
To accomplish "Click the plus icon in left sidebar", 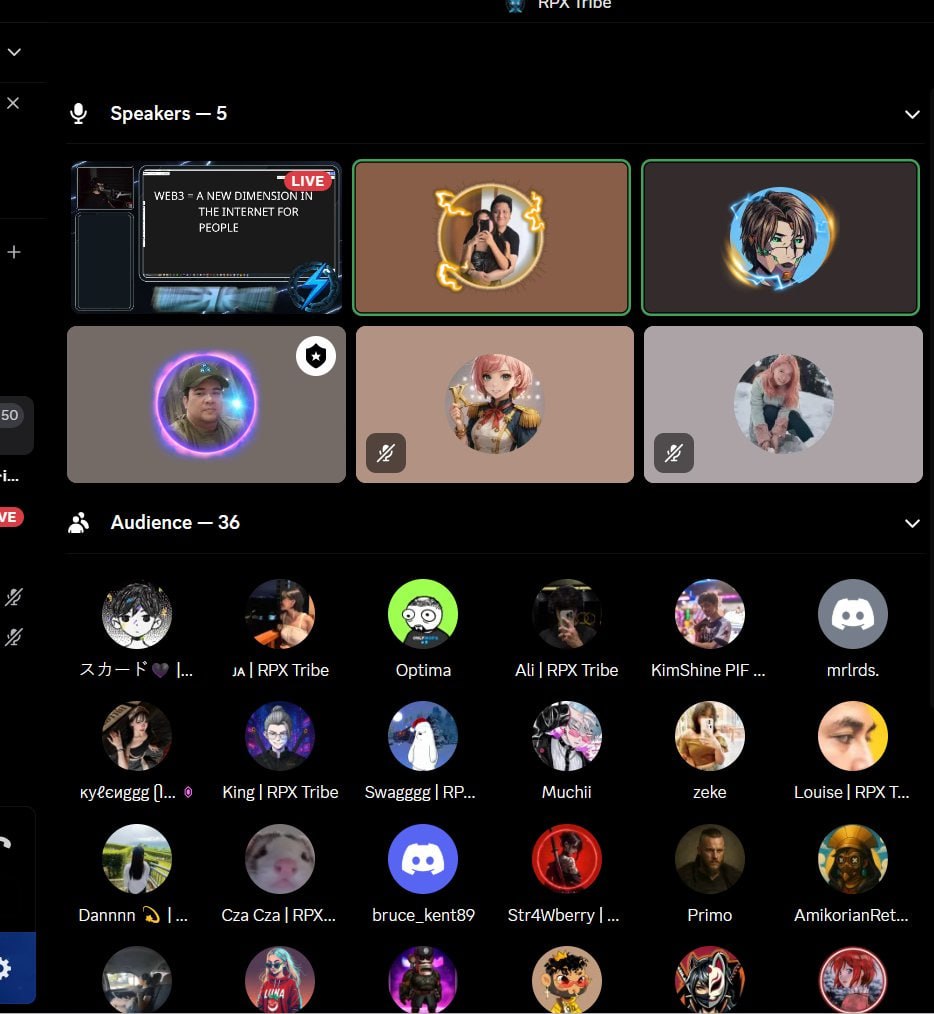I will pyautogui.click(x=14, y=252).
